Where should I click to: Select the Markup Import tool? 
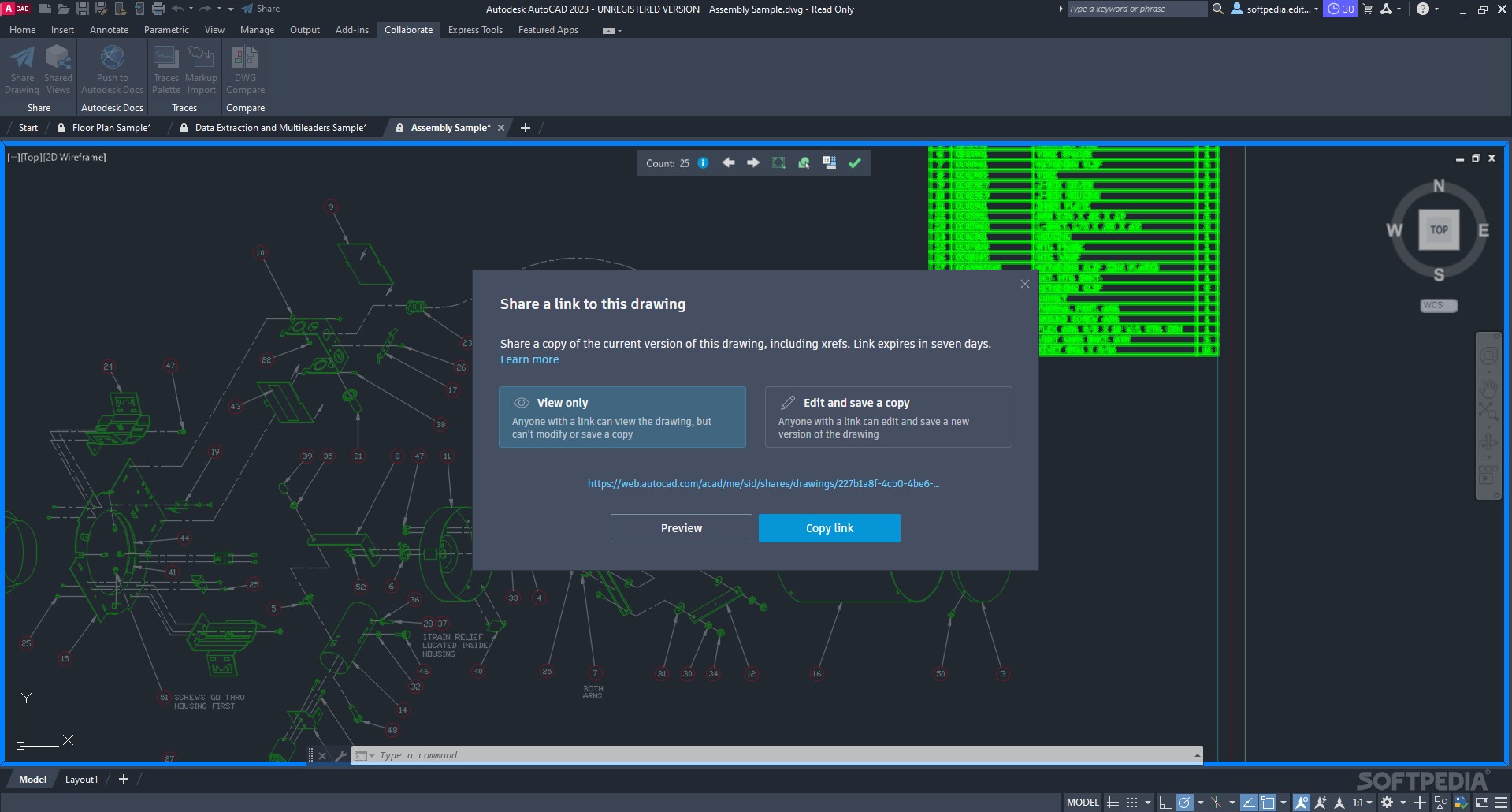coord(201,69)
